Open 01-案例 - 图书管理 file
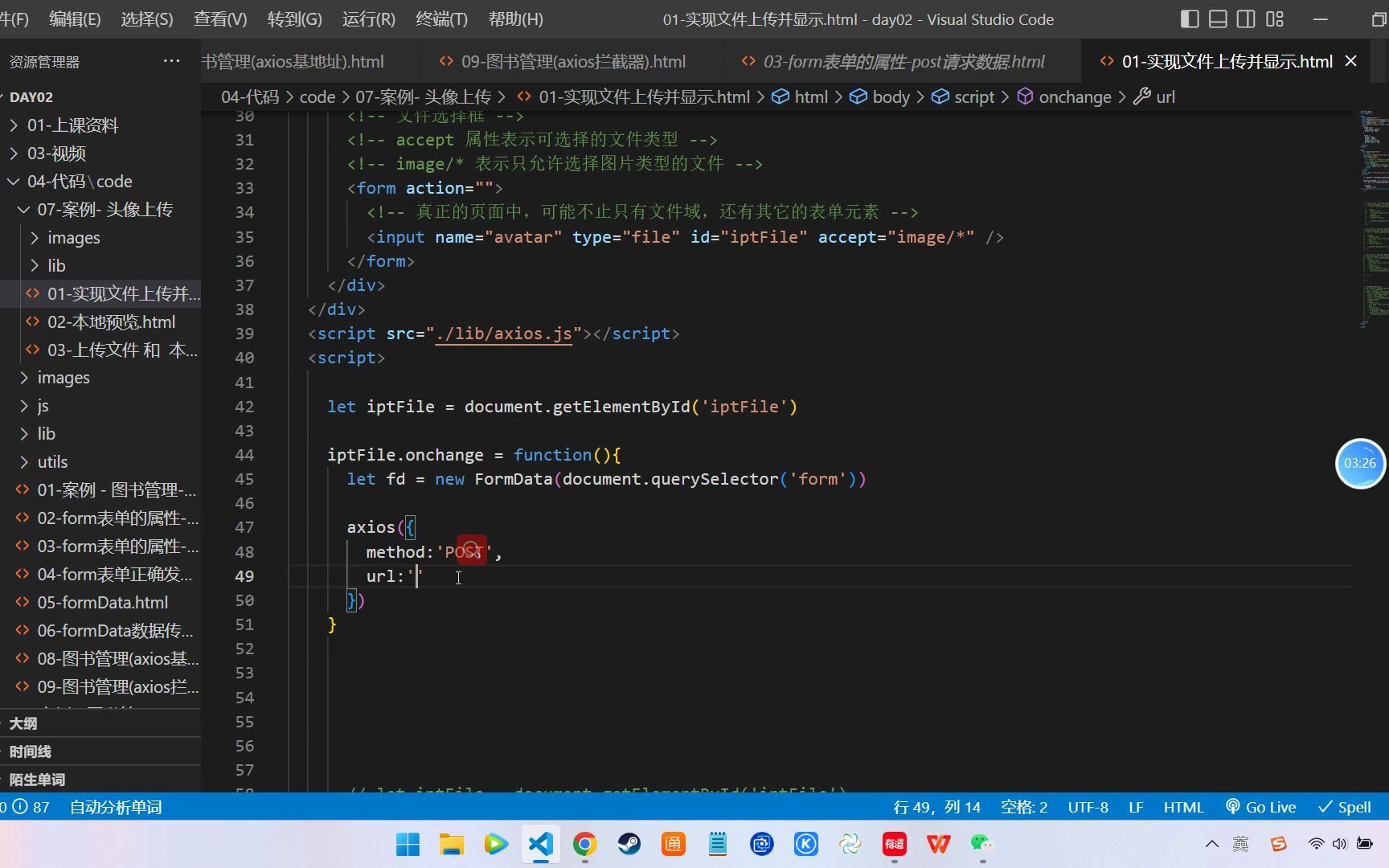This screenshot has height=868, width=1389. (x=117, y=490)
